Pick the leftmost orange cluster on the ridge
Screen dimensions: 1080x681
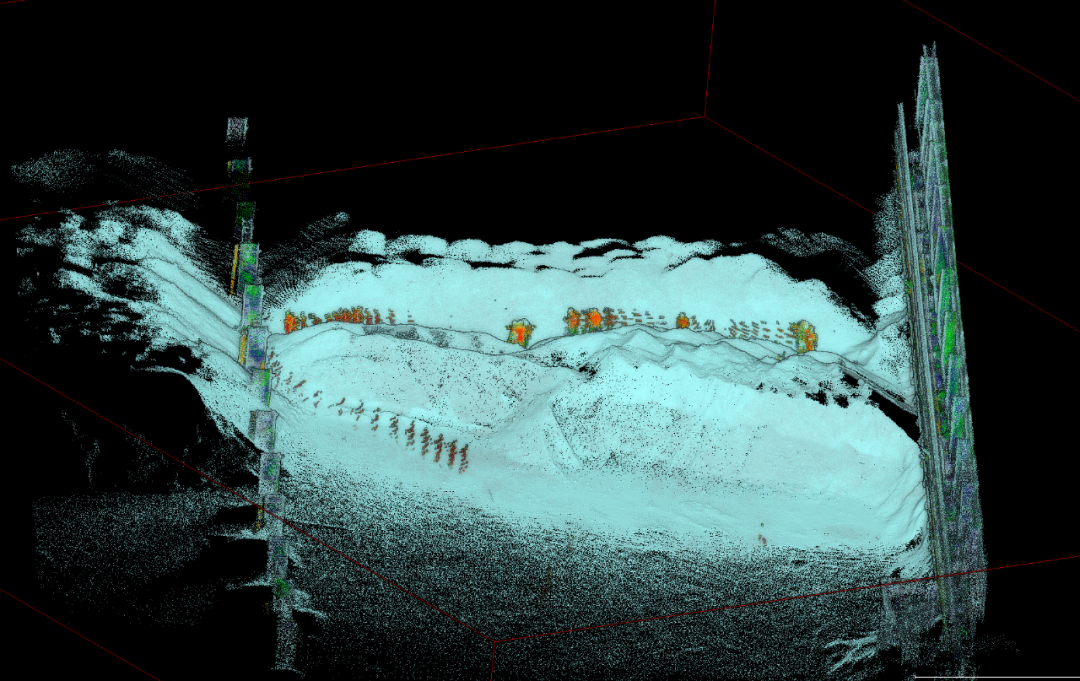[292, 321]
